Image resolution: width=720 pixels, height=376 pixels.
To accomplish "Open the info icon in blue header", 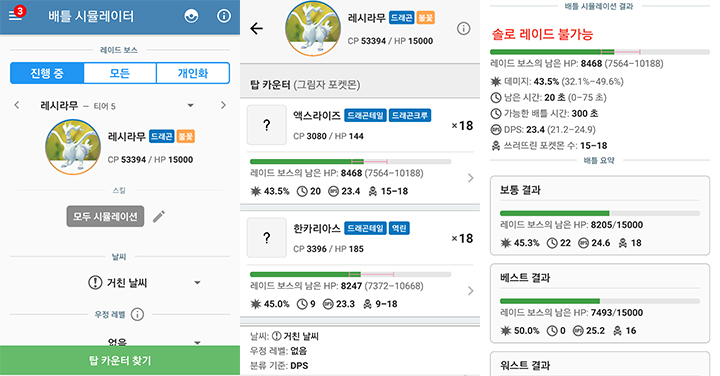I will 224,17.
